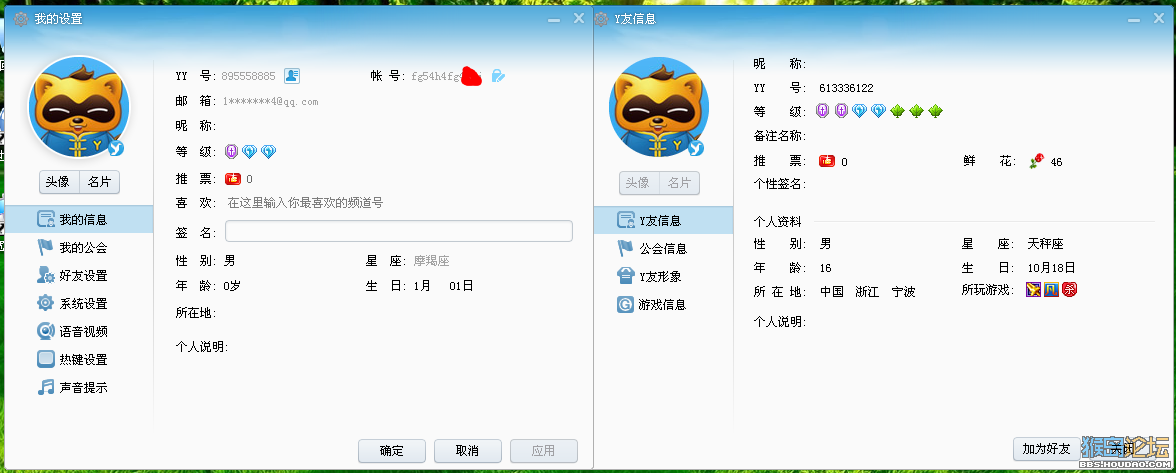
Task: Click the red 推票 icon in 我的设置
Action: (232, 178)
